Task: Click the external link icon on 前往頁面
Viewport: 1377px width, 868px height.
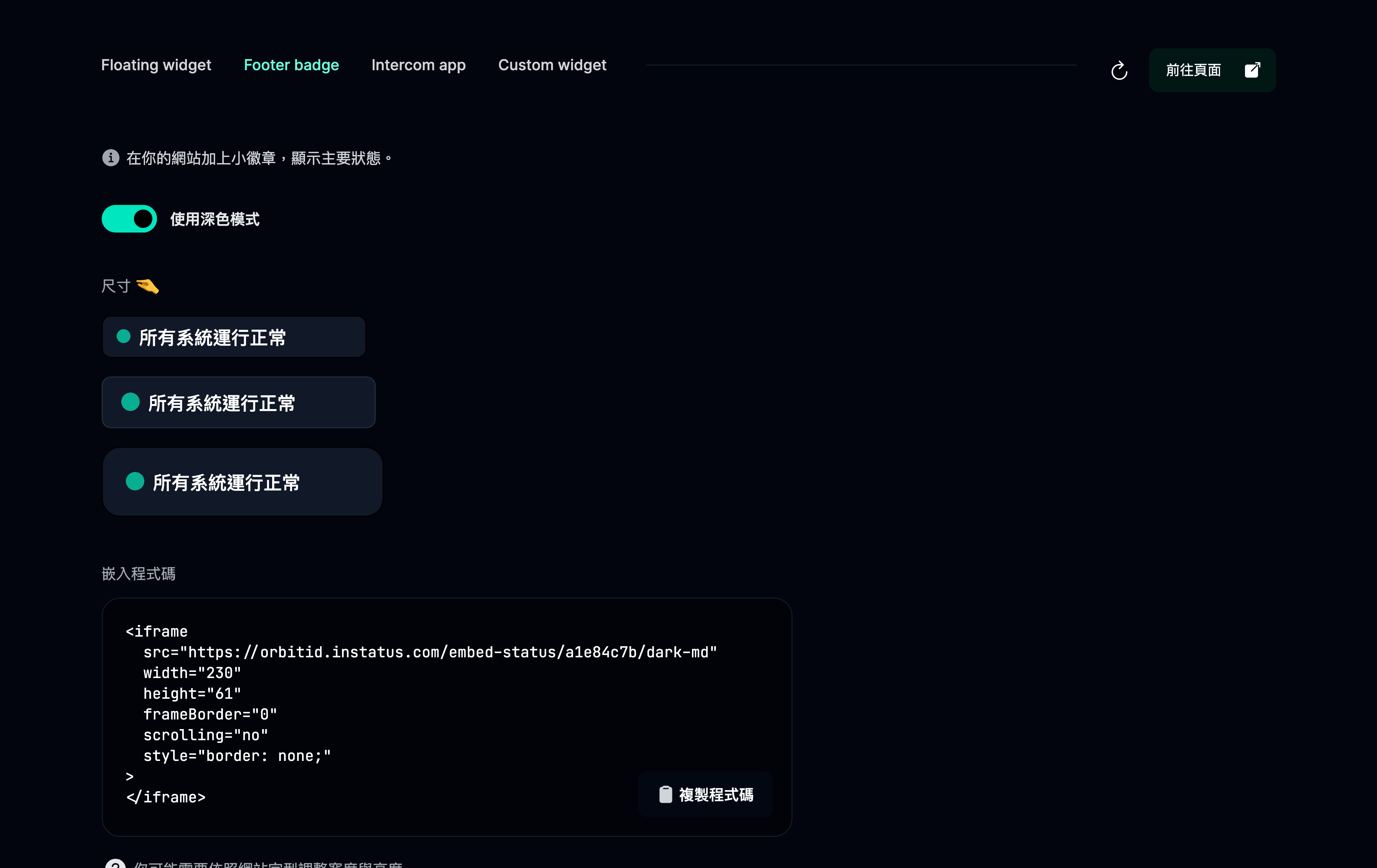Action: pyautogui.click(x=1252, y=70)
